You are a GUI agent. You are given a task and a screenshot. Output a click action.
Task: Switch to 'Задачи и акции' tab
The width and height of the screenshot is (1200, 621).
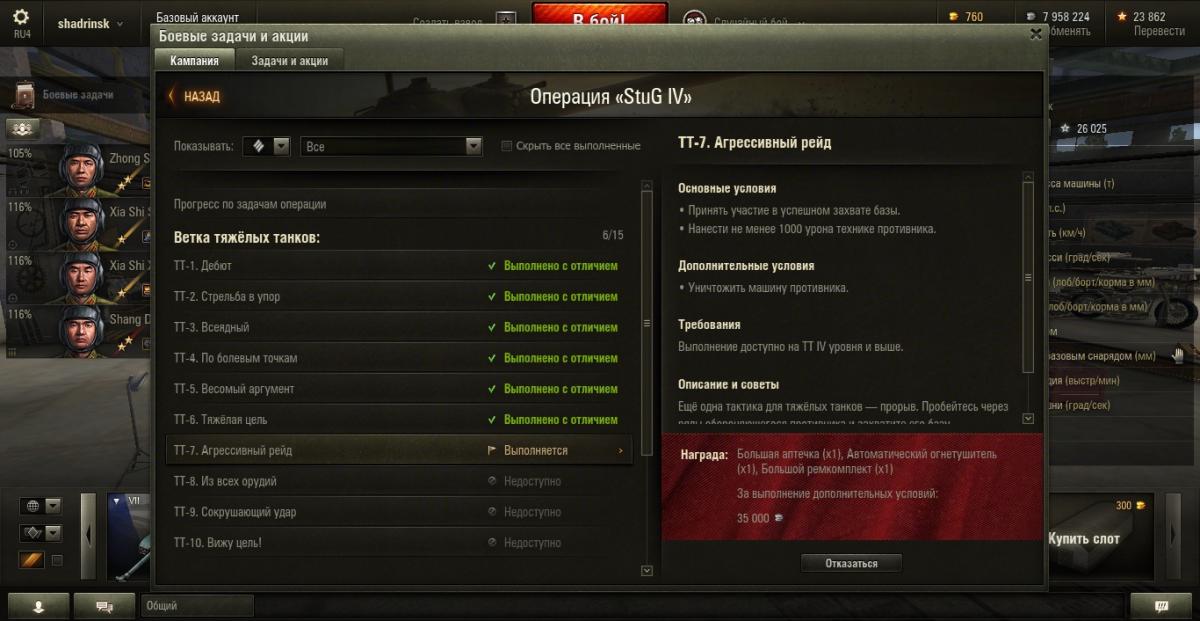289,60
